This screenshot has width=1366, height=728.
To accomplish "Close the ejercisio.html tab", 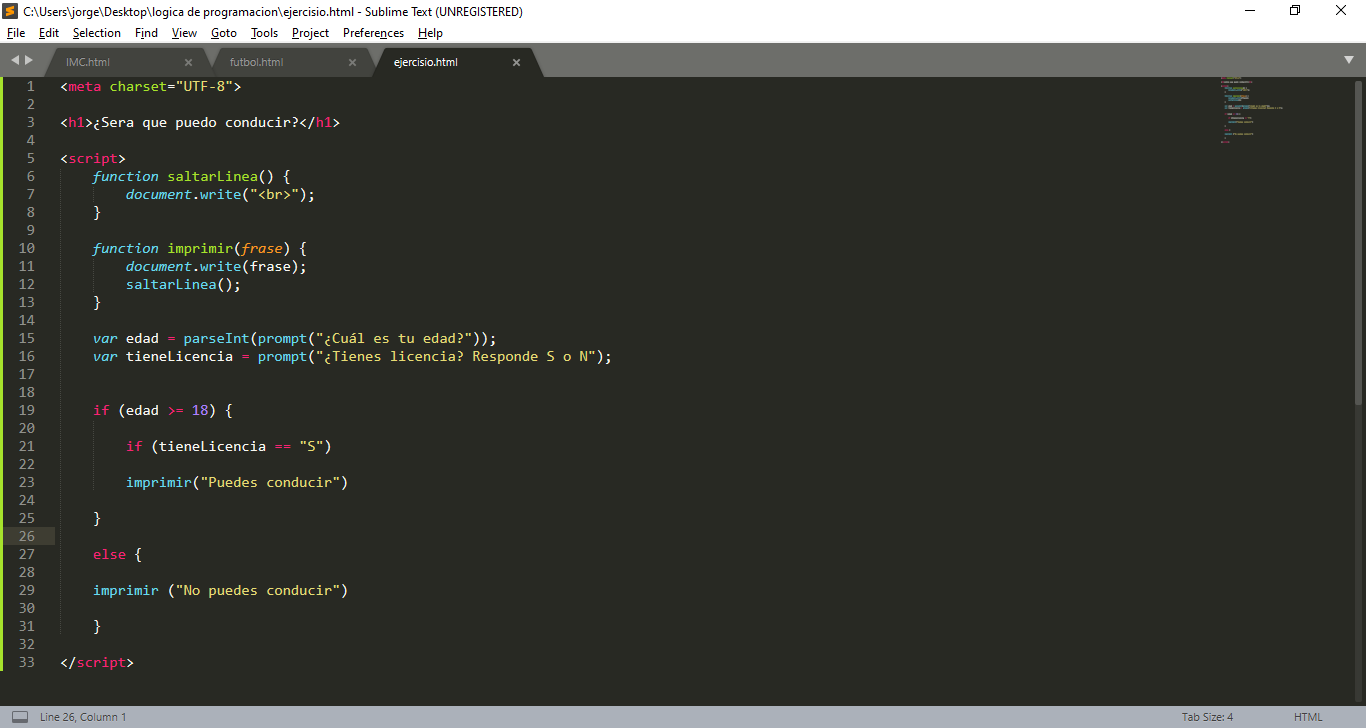I will 516,62.
